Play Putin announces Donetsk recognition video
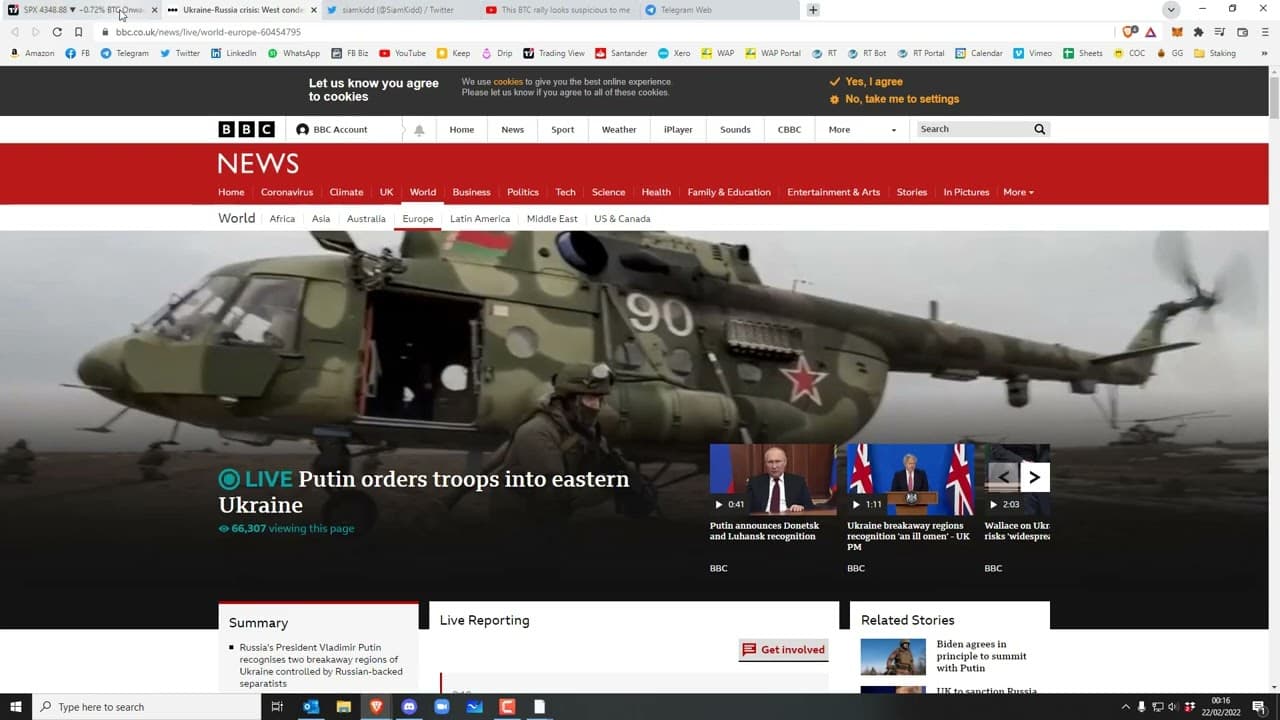 [773, 480]
